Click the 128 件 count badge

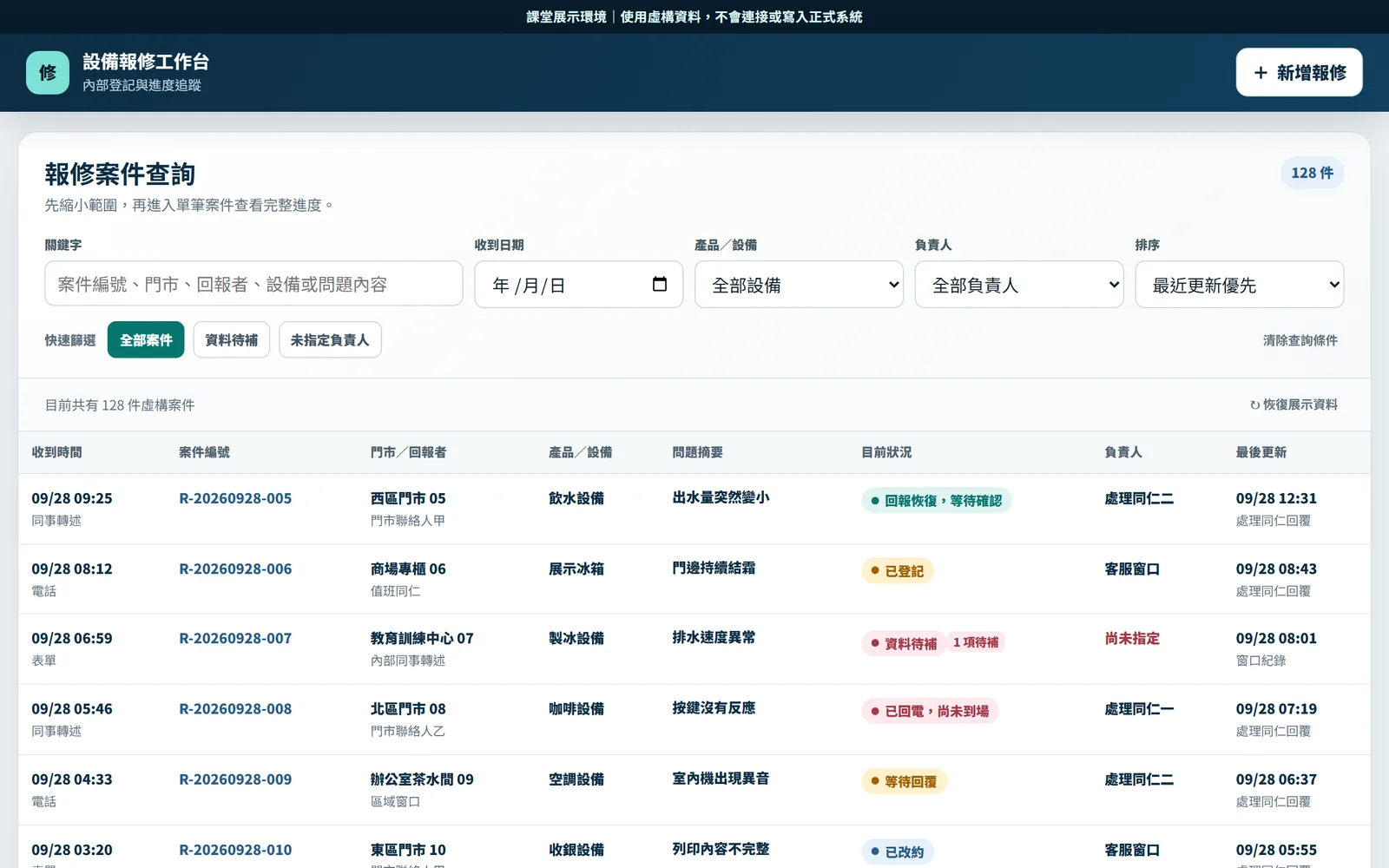tap(1312, 173)
